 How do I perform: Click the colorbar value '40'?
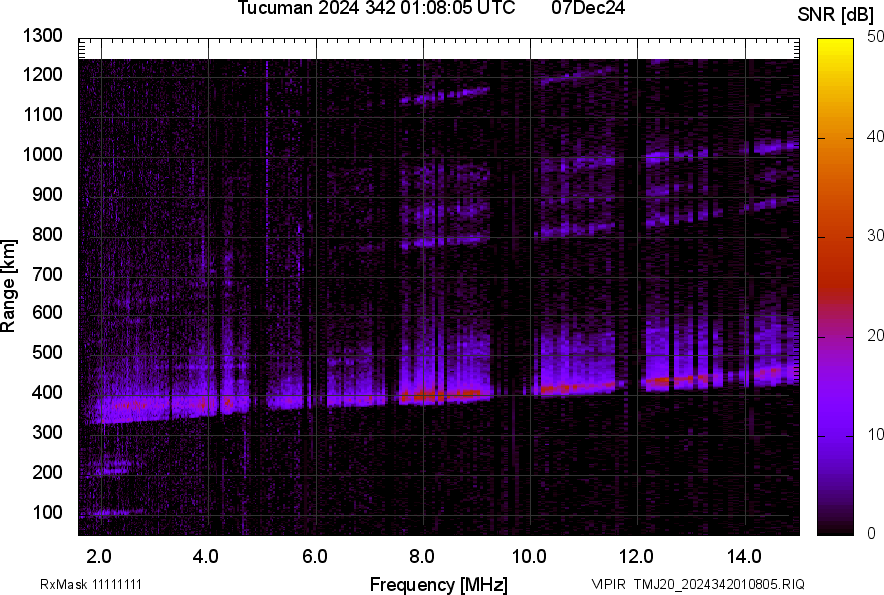(876, 136)
